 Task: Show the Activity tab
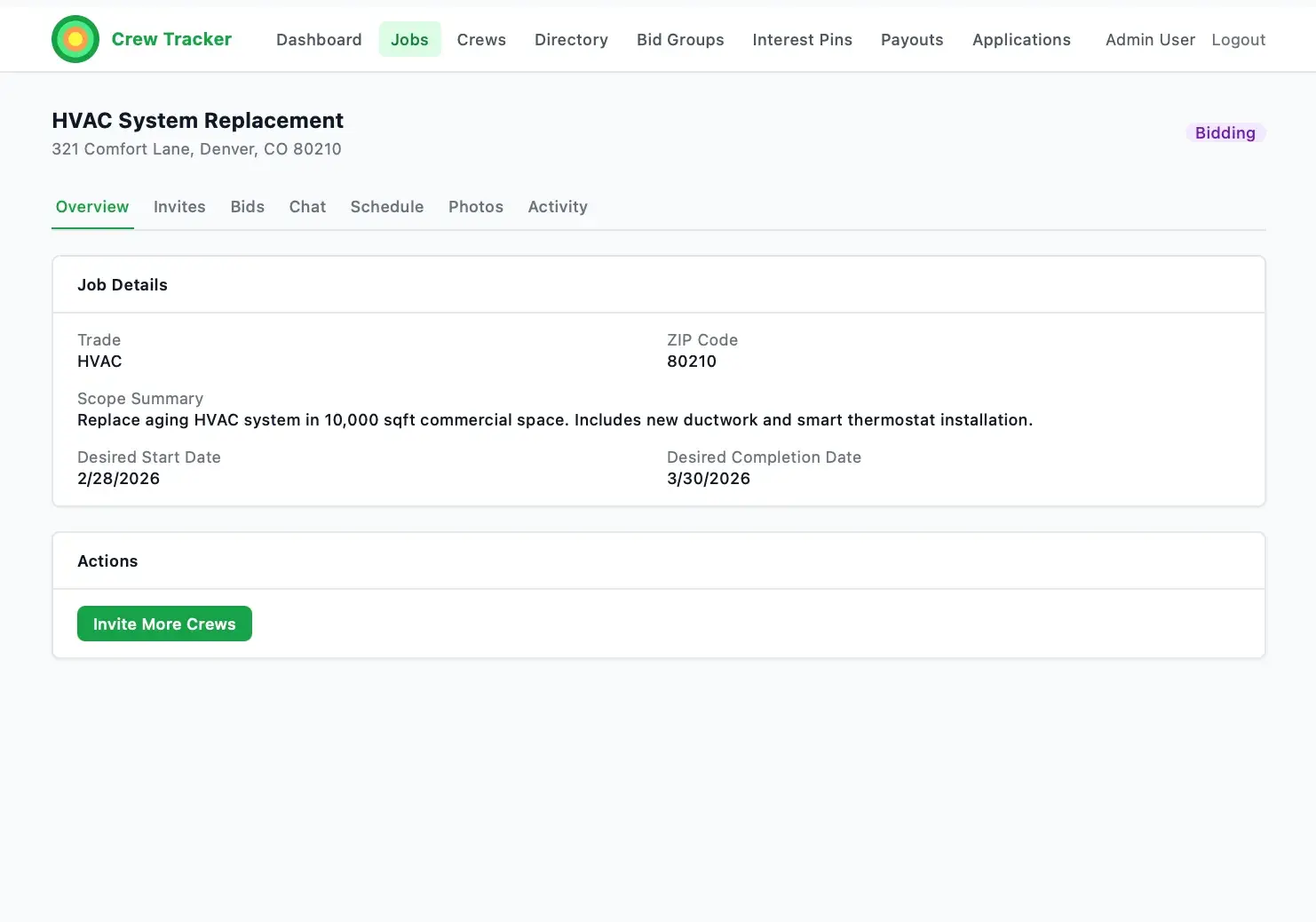558,207
